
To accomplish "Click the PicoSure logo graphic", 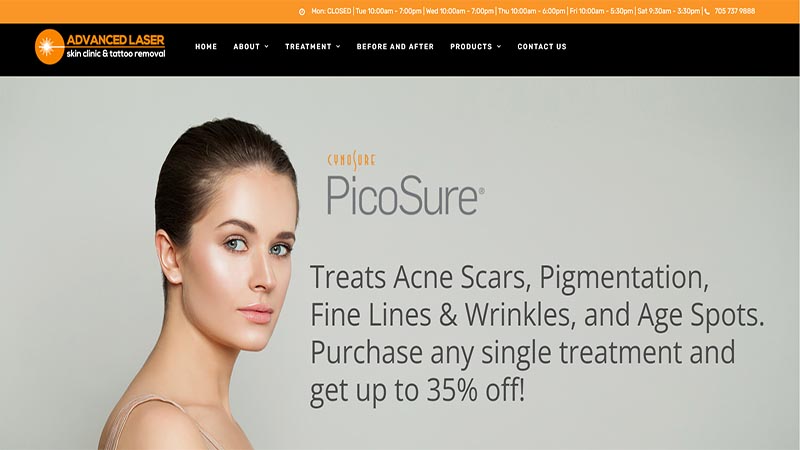I will 406,195.
